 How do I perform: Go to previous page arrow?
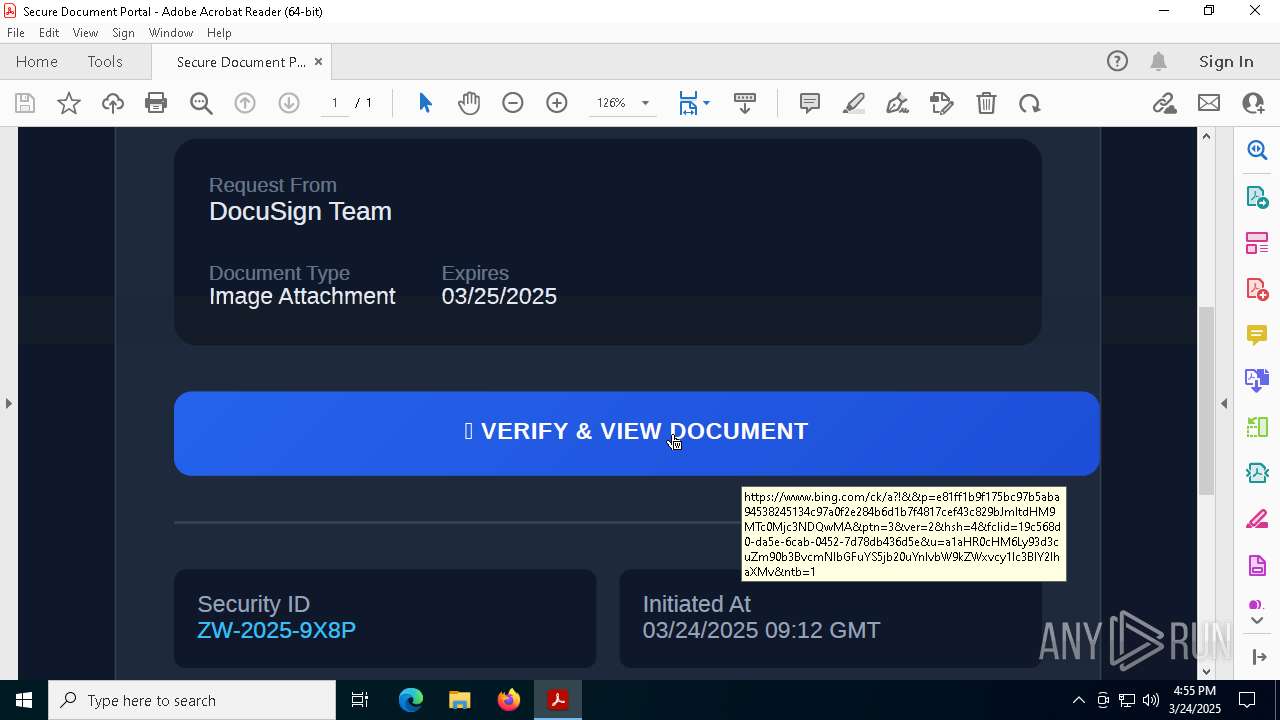pyautogui.click(x=245, y=103)
